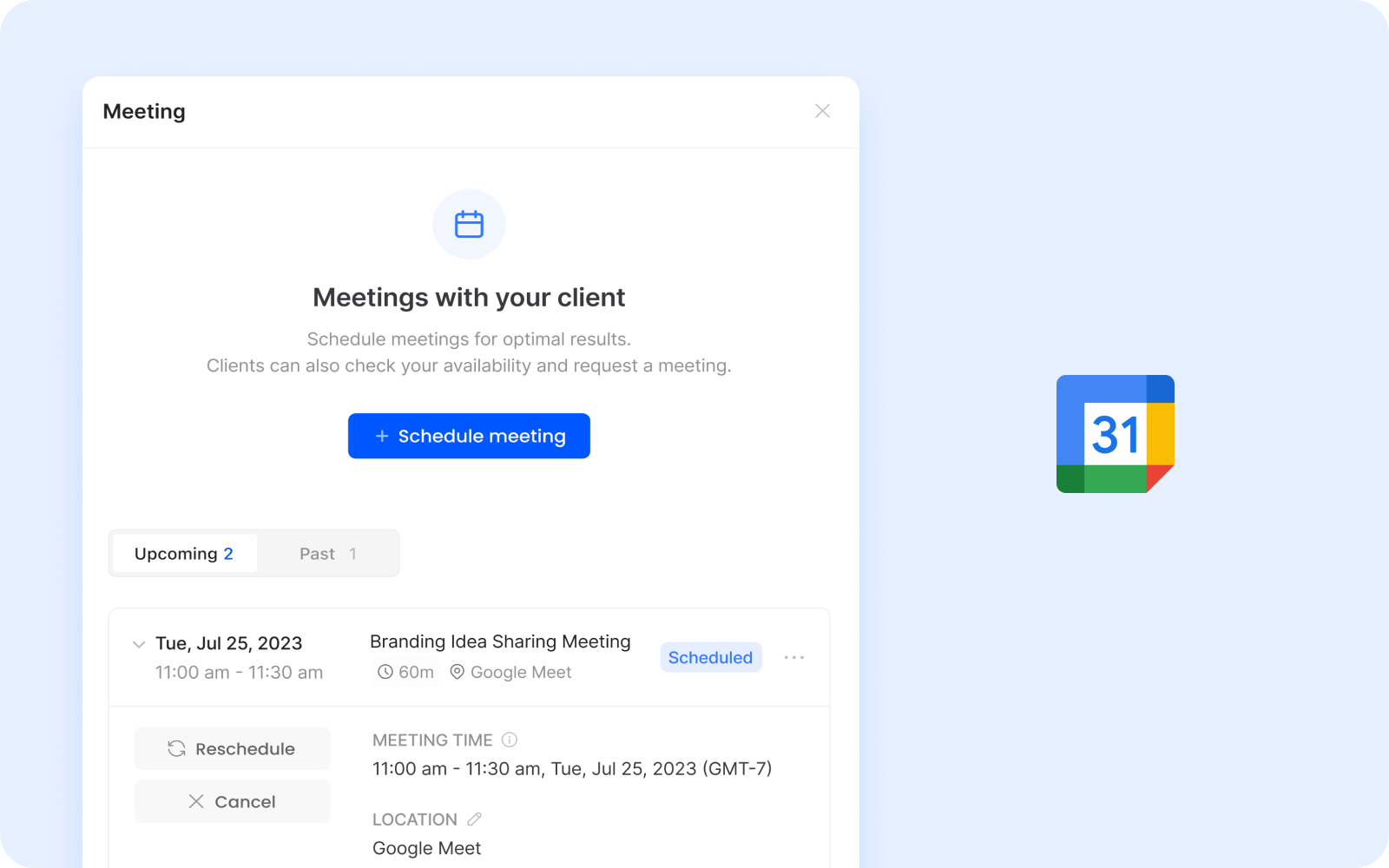
Task: Click the location pin icon beside Google Meet
Action: (x=457, y=672)
